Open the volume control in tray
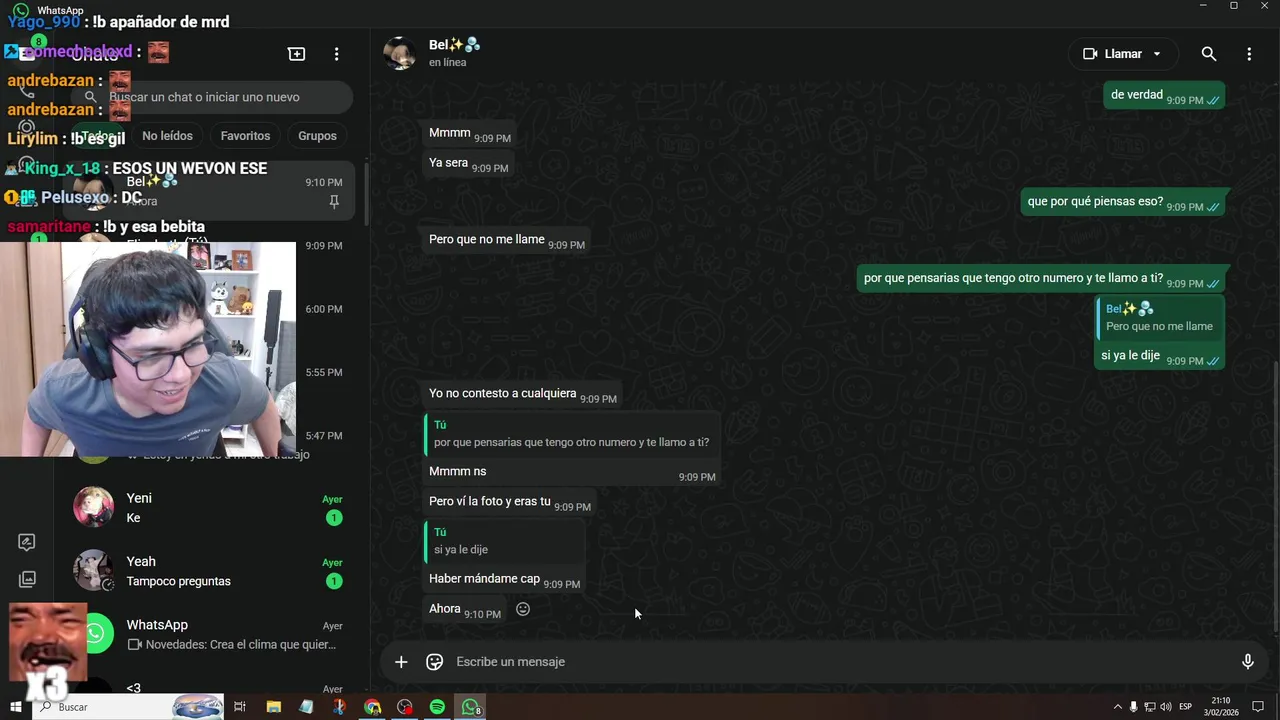 pyautogui.click(x=1165, y=707)
